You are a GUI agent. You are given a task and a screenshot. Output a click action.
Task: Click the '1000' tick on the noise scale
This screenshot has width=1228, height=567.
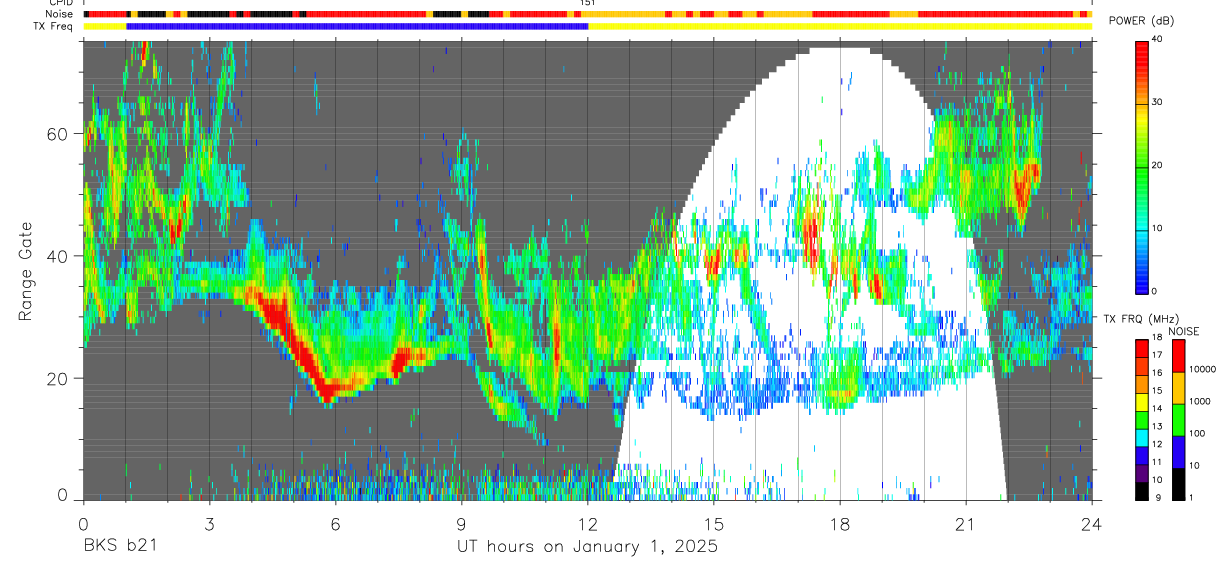pos(1199,402)
